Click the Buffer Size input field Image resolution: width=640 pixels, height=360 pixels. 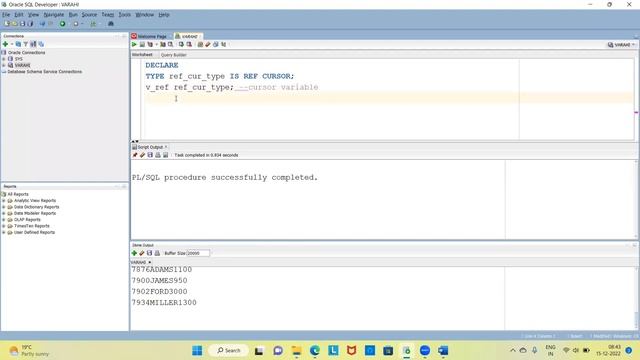click(x=198, y=253)
